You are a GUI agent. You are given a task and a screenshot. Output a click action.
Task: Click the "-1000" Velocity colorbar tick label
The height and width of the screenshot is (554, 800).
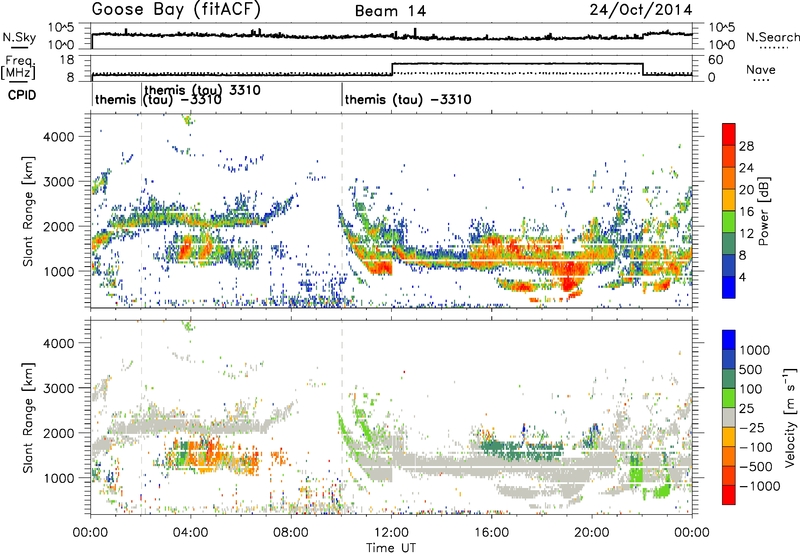click(x=759, y=486)
